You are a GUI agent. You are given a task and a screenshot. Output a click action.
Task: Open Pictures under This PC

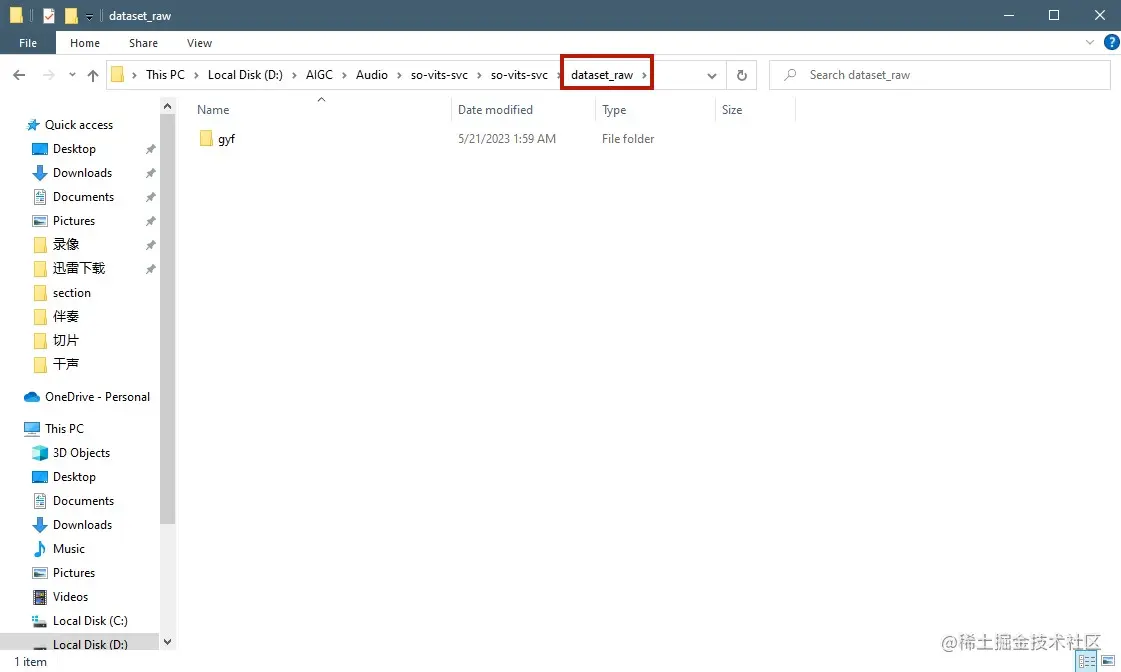[x=74, y=573]
